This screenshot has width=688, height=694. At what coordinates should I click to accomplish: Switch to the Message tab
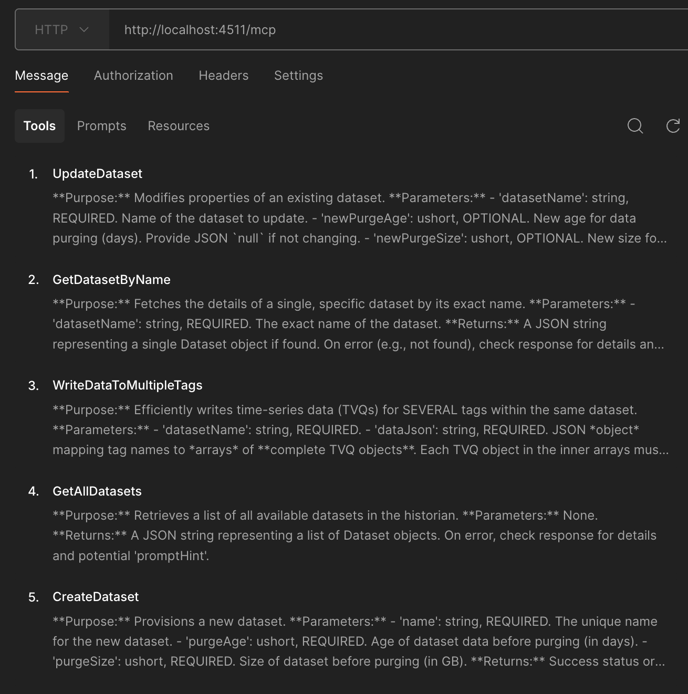(x=42, y=76)
